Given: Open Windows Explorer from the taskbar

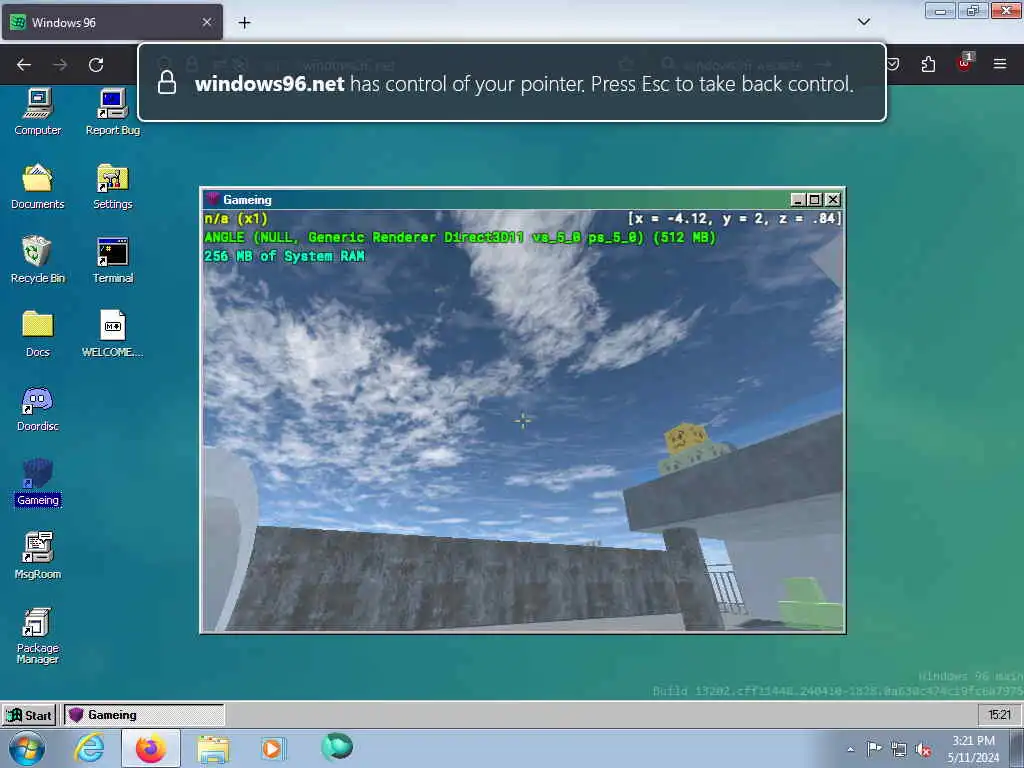Looking at the screenshot, I should [213, 748].
